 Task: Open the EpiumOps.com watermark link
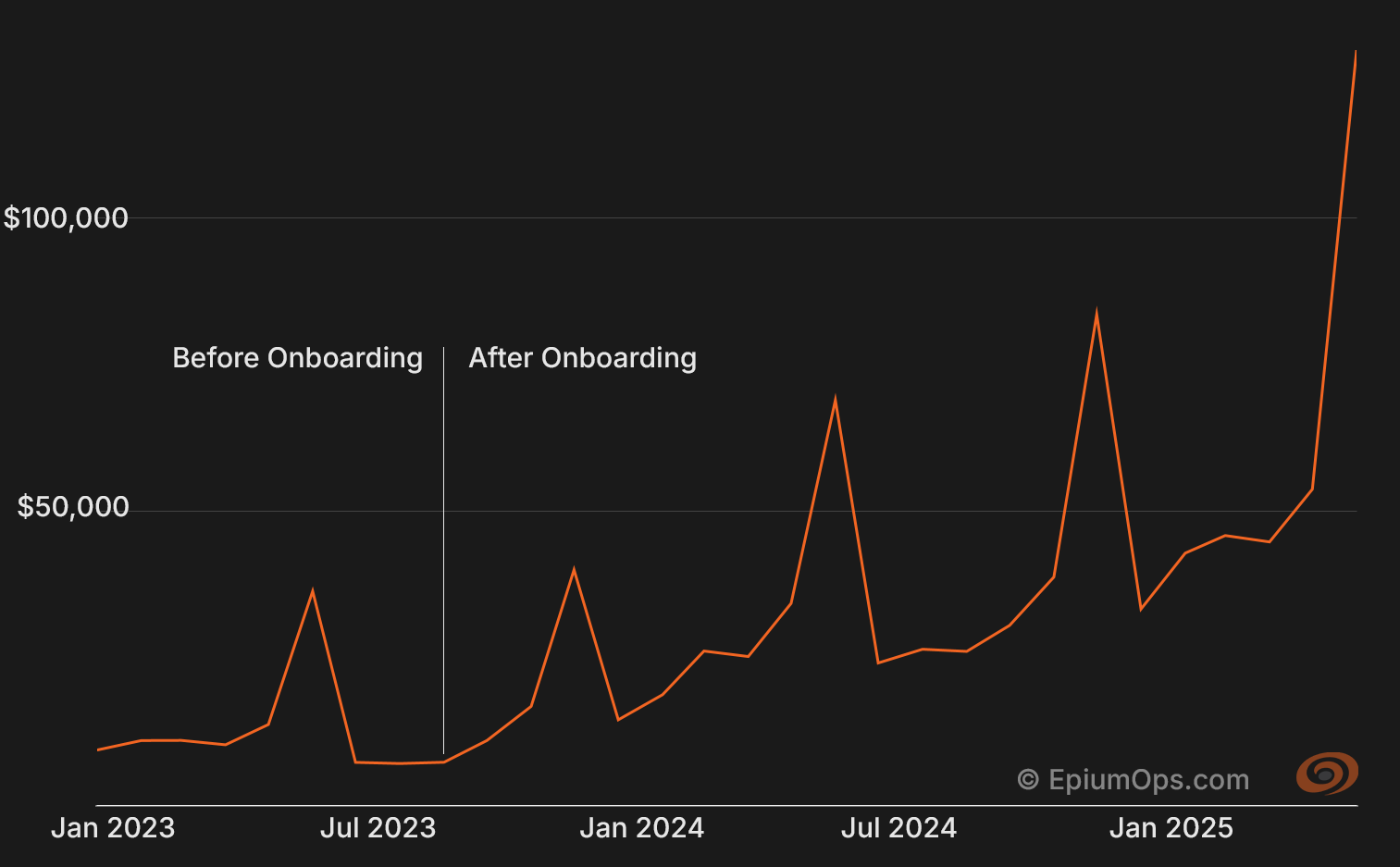click(x=1150, y=779)
